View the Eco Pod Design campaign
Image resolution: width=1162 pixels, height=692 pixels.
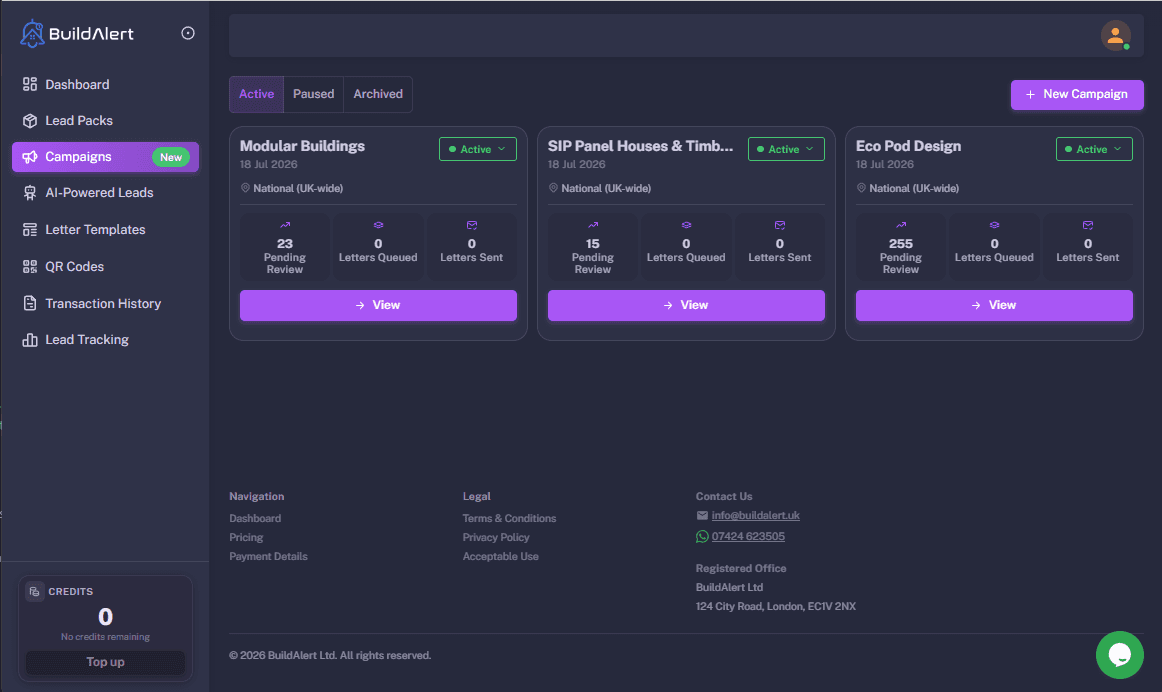pos(994,305)
